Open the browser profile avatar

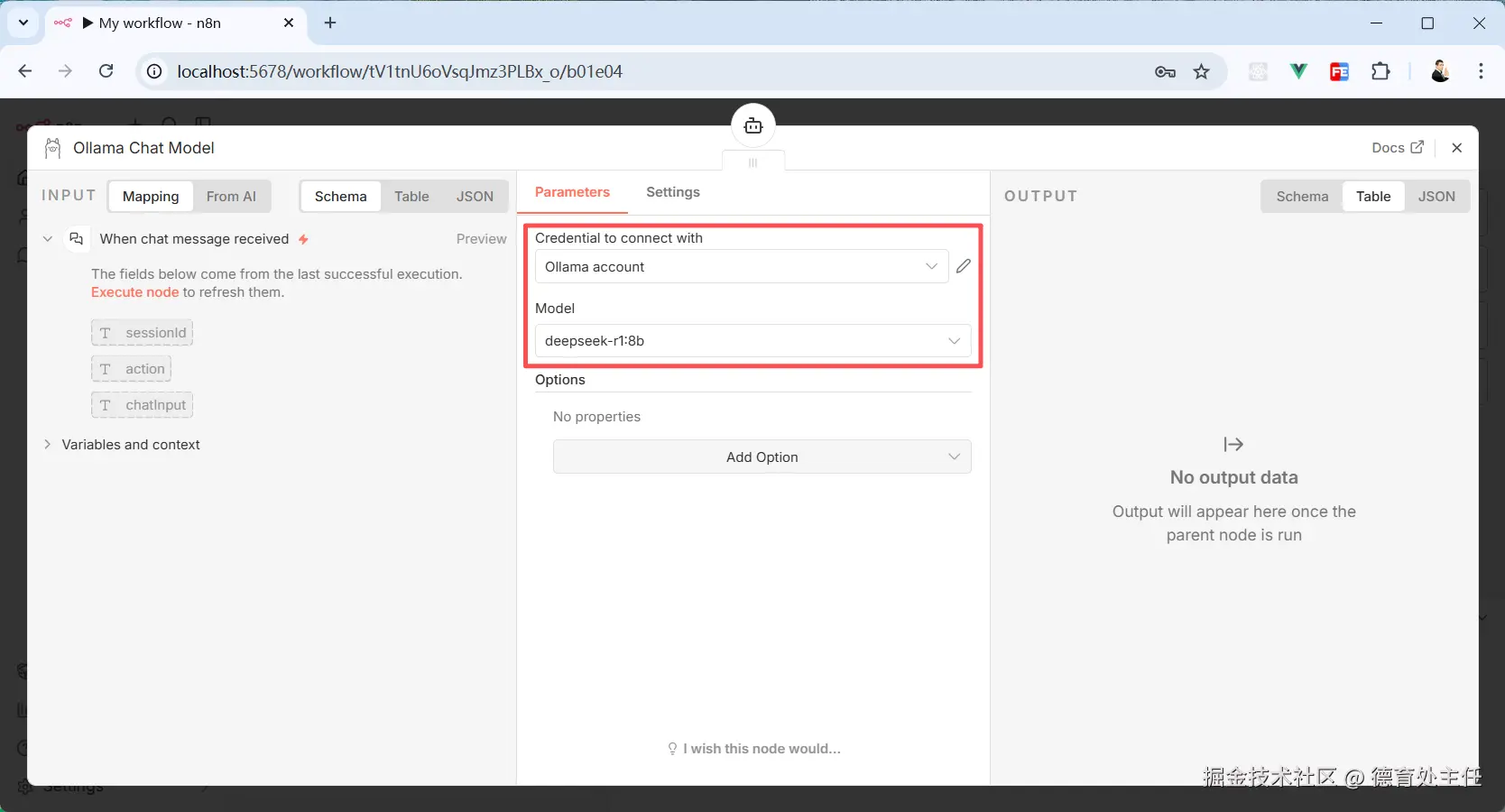(x=1441, y=72)
